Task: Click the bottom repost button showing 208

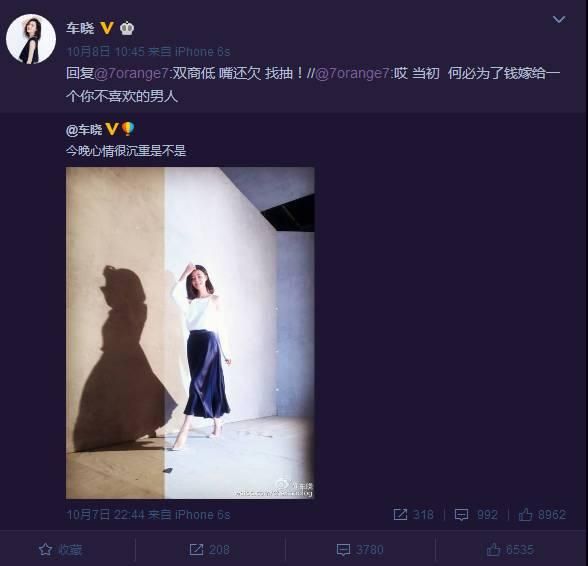Action: (209, 549)
